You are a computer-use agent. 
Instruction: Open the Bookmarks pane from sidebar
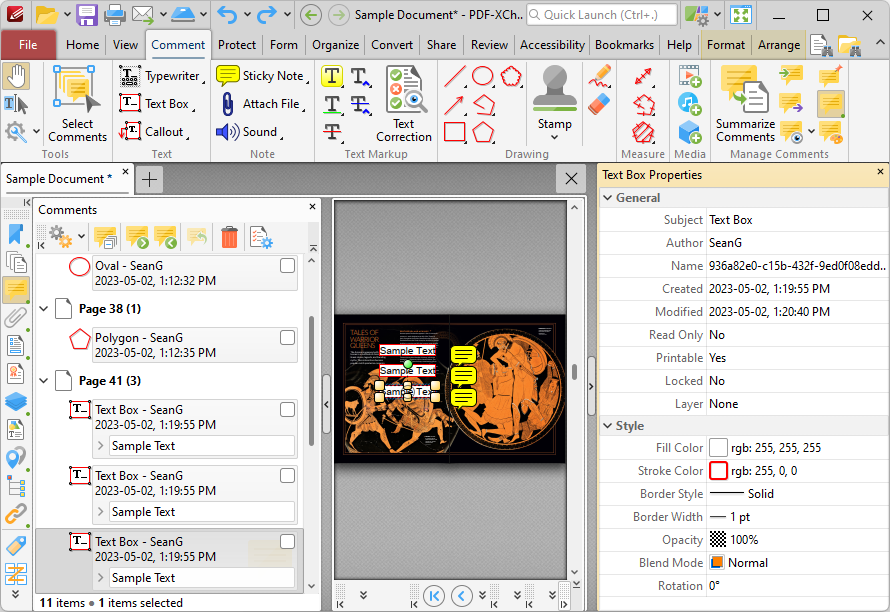pyautogui.click(x=16, y=234)
